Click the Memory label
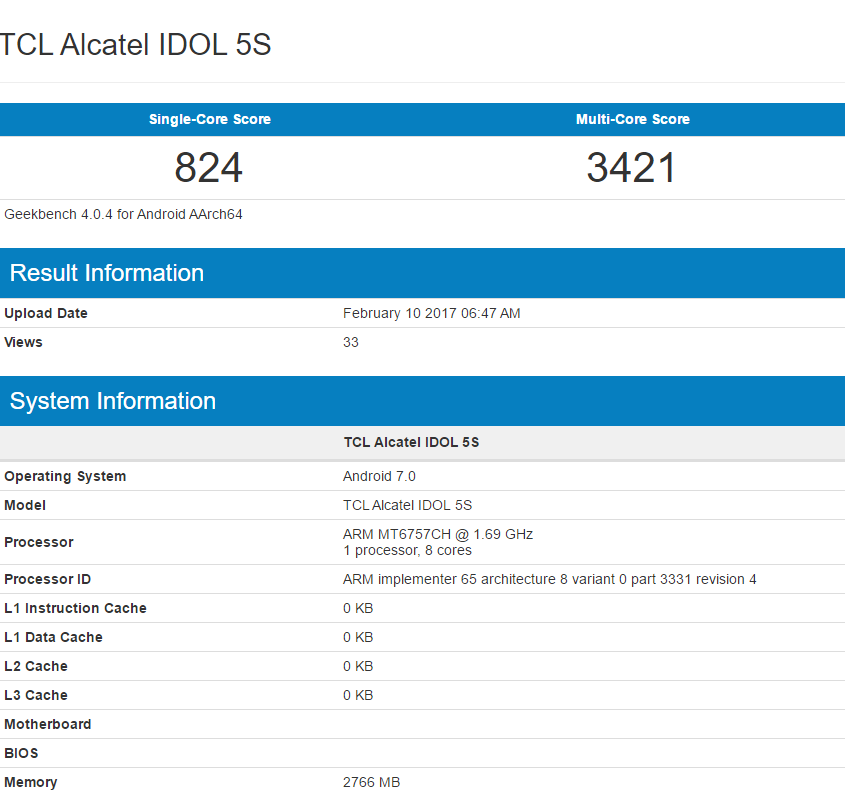The height and width of the screenshot is (796, 845). click(x=31, y=783)
